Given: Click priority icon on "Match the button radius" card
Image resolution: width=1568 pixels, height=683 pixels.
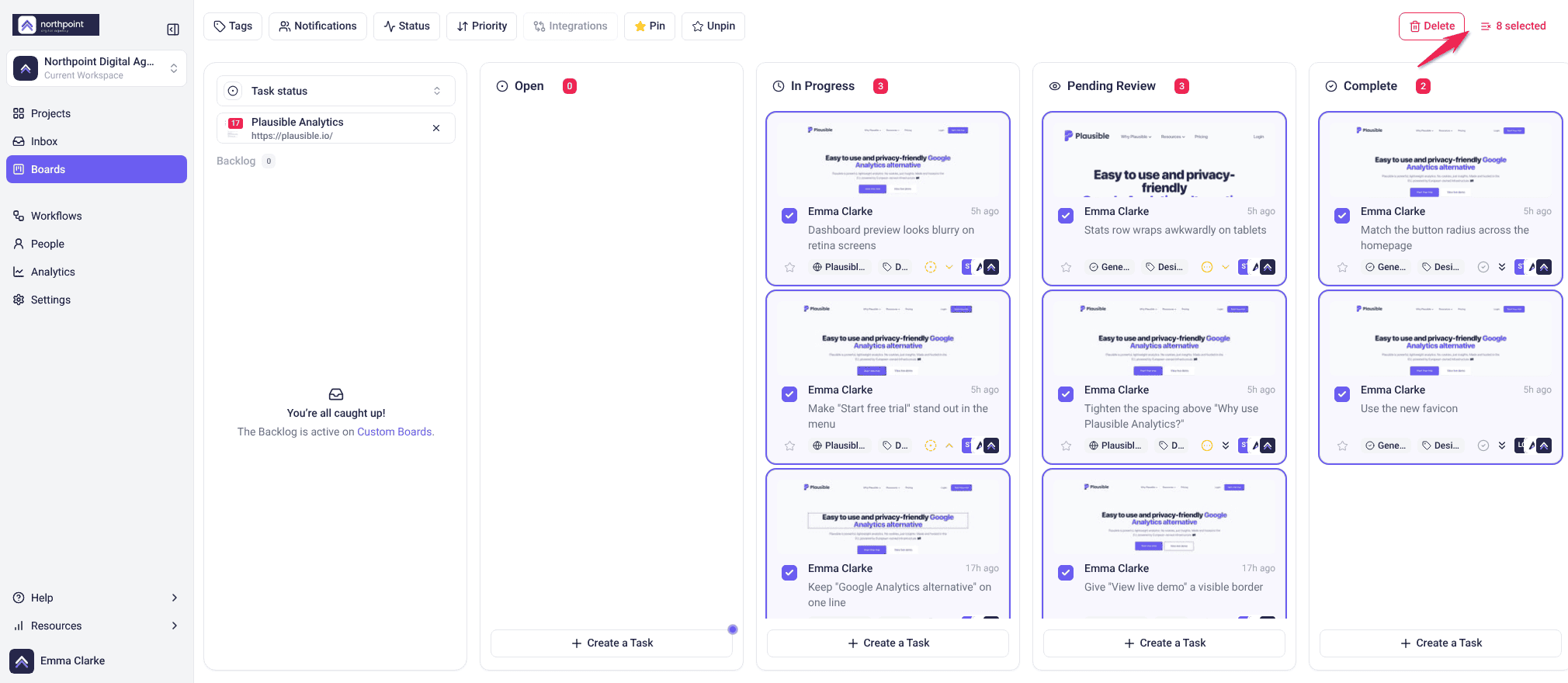Looking at the screenshot, I should tap(1501, 267).
